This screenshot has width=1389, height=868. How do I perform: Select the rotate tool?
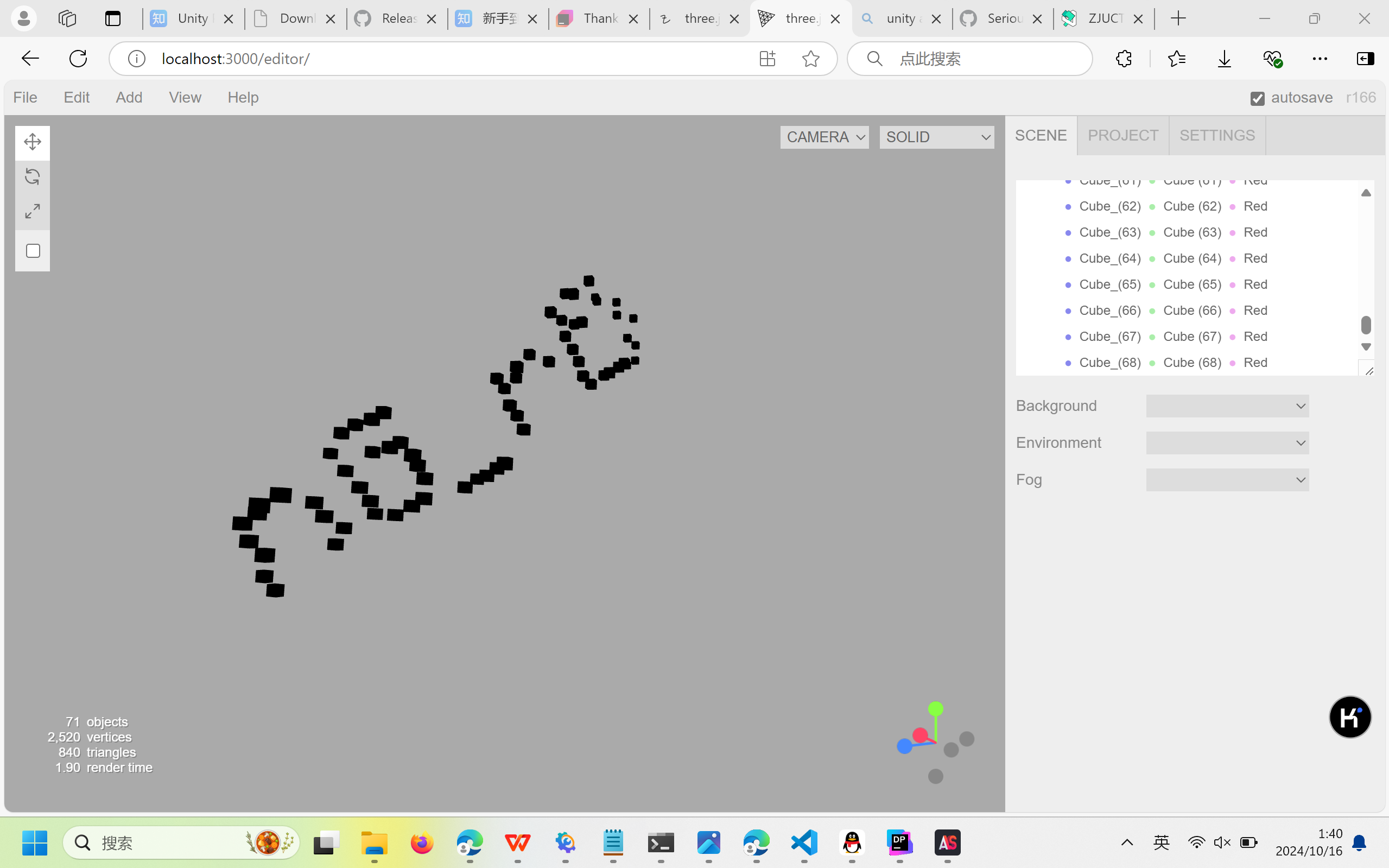pyautogui.click(x=32, y=177)
